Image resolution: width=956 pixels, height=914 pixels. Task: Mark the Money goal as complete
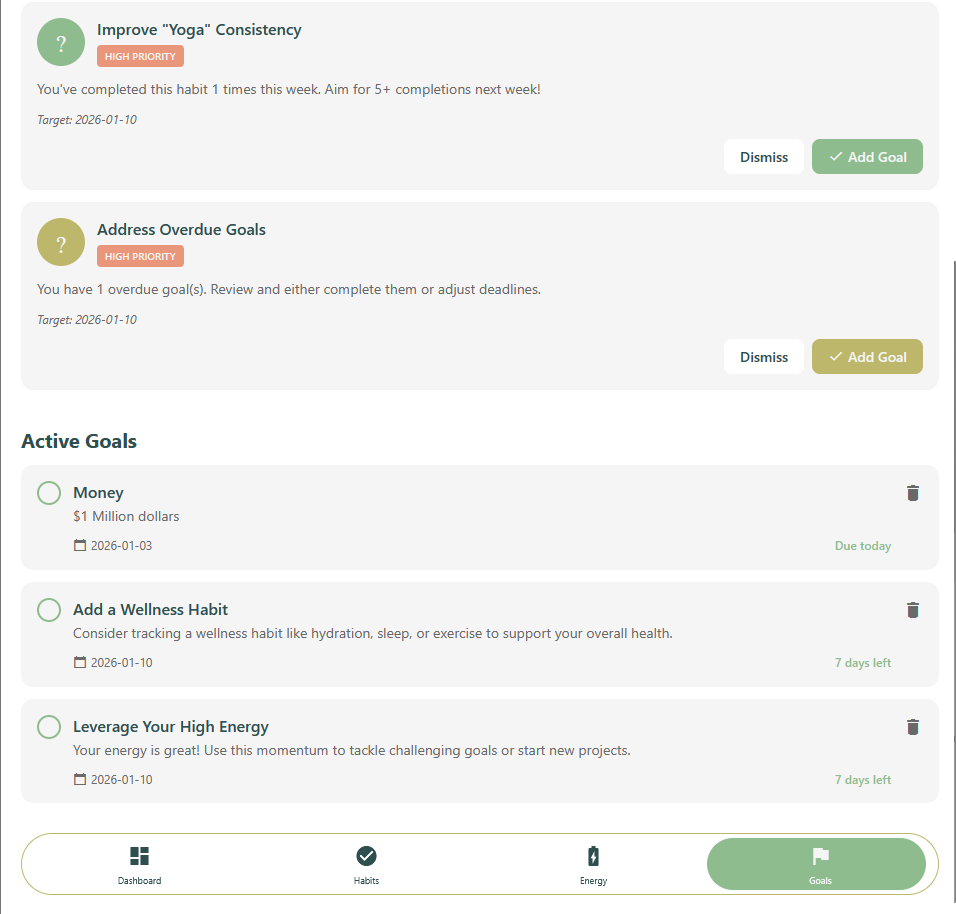[49, 493]
